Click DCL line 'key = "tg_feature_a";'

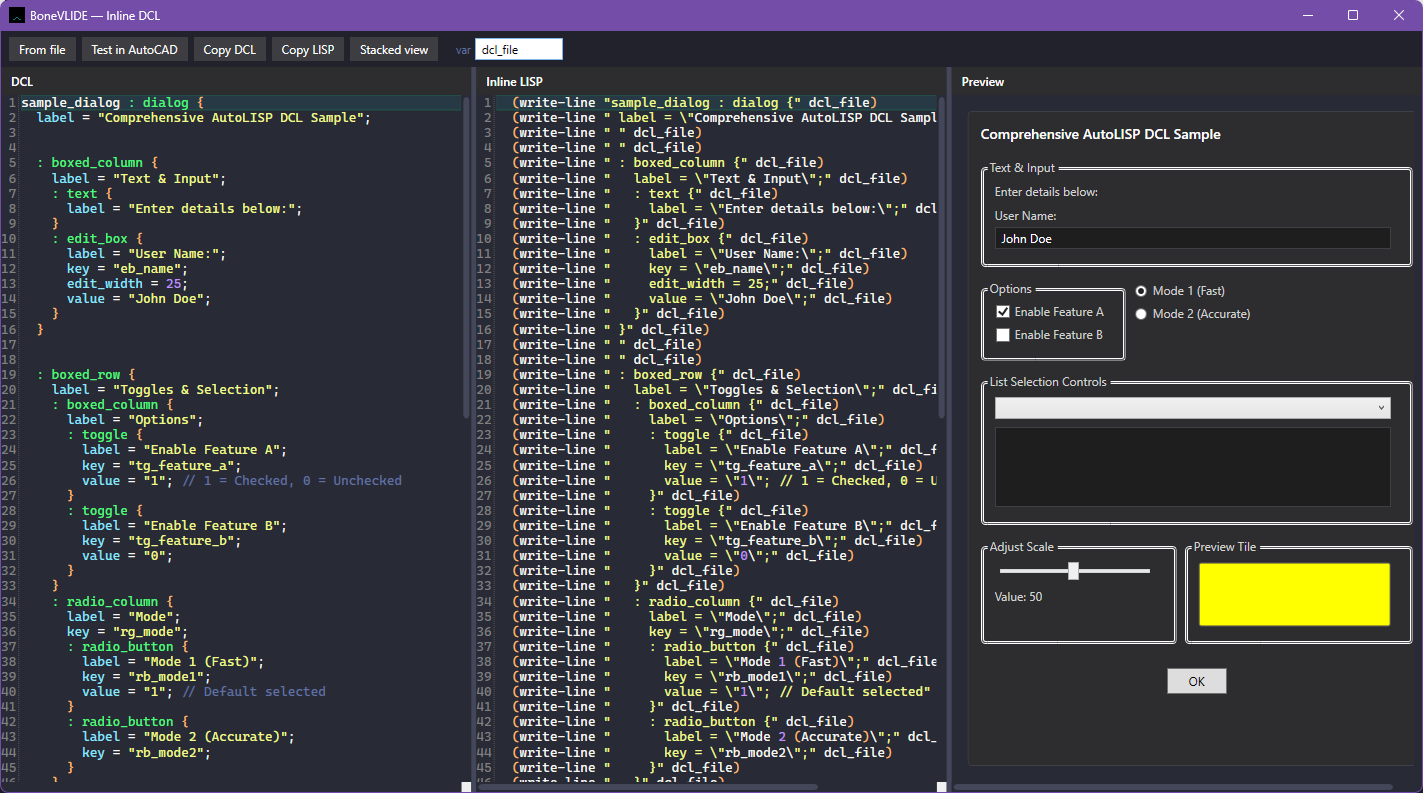point(161,465)
